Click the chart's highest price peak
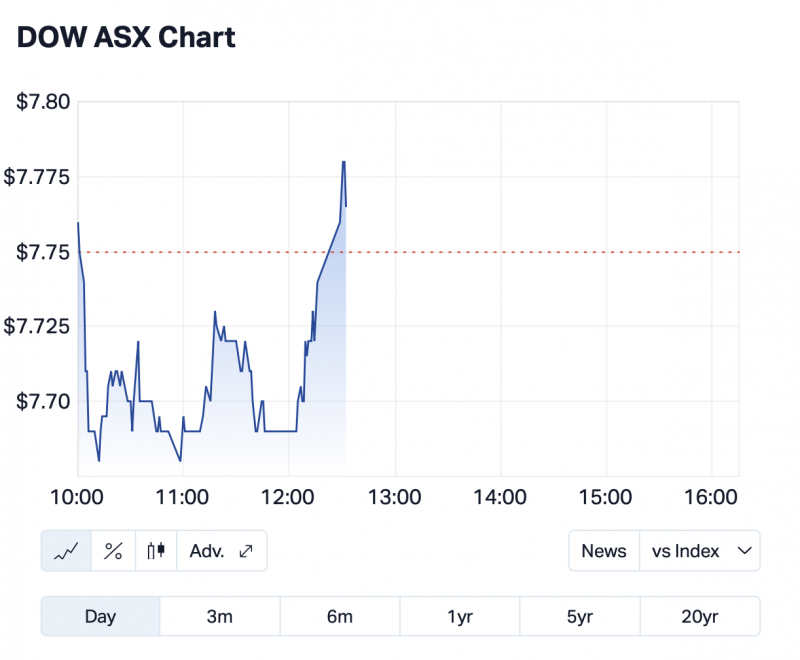Screen dimensions: 800x660 point(344,162)
